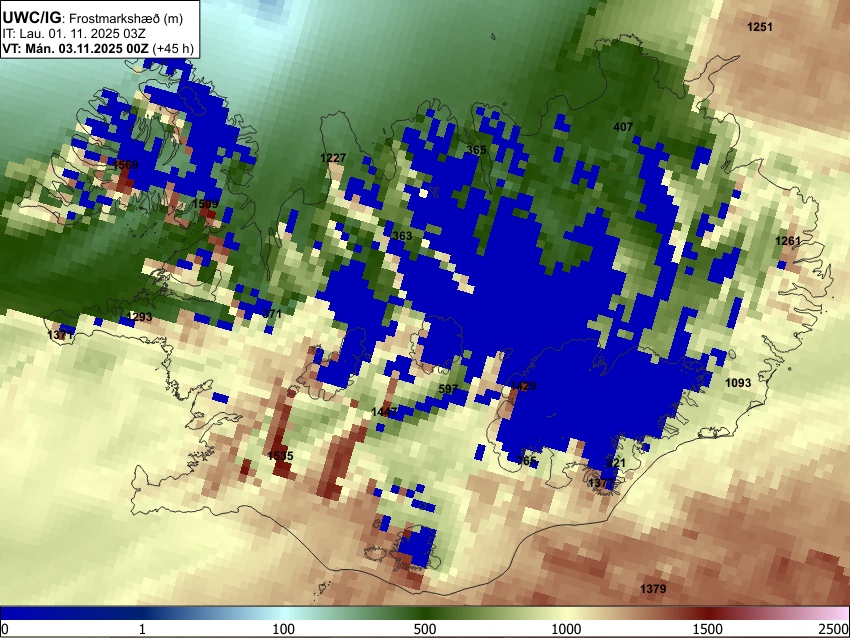Click the legend label 1500
Image resolution: width=850 pixels, height=638 pixels.
tap(708, 629)
